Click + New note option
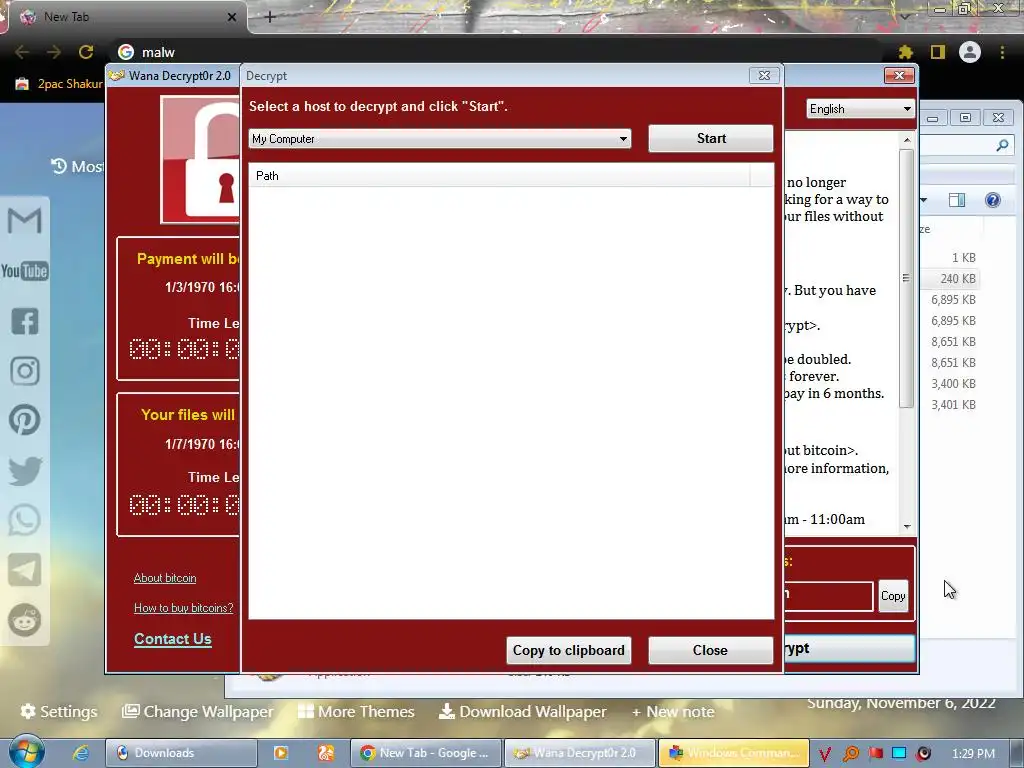This screenshot has height=768, width=1024. pos(673,711)
